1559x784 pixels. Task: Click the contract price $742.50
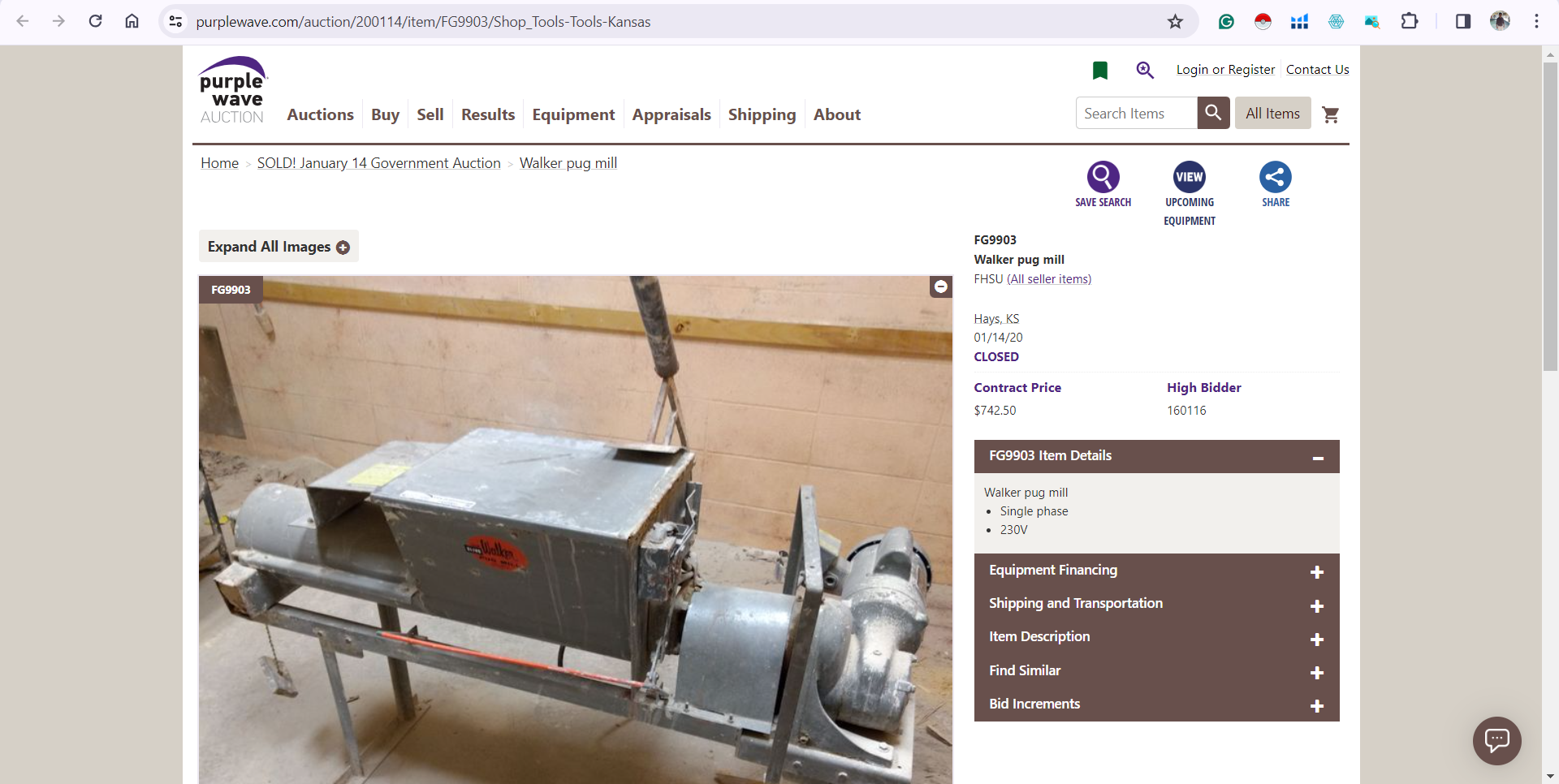(995, 411)
